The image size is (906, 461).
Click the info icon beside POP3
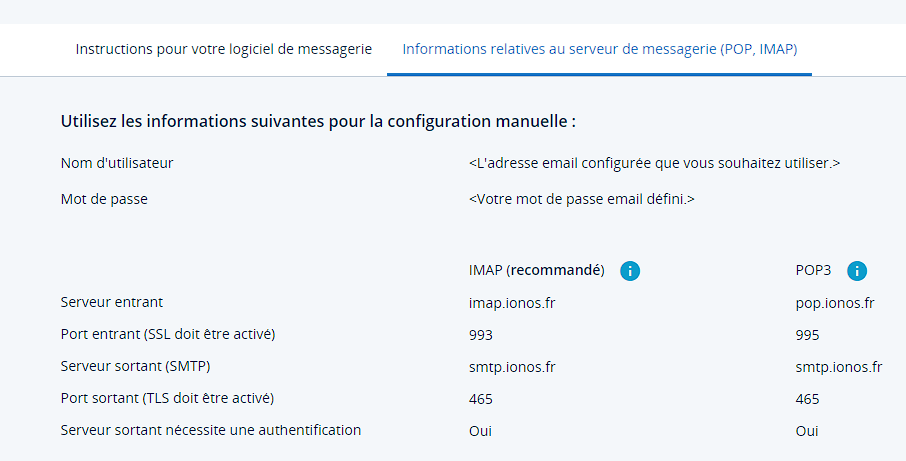(x=857, y=271)
